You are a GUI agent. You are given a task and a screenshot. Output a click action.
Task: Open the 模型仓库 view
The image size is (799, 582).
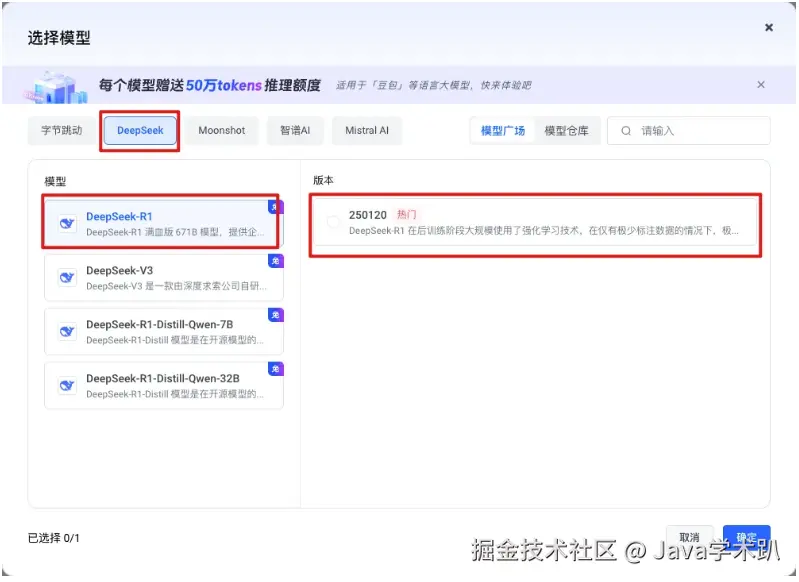coord(566,131)
